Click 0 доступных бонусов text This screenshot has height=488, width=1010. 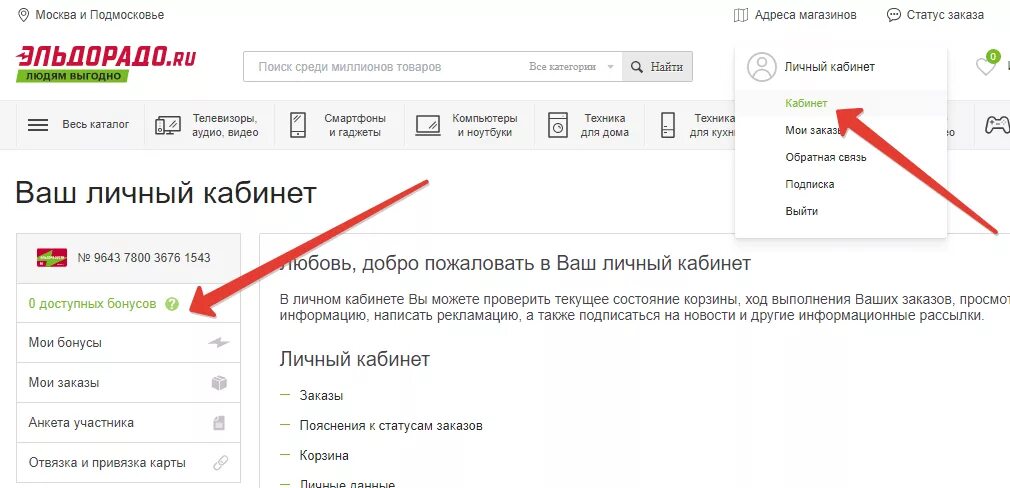point(92,304)
